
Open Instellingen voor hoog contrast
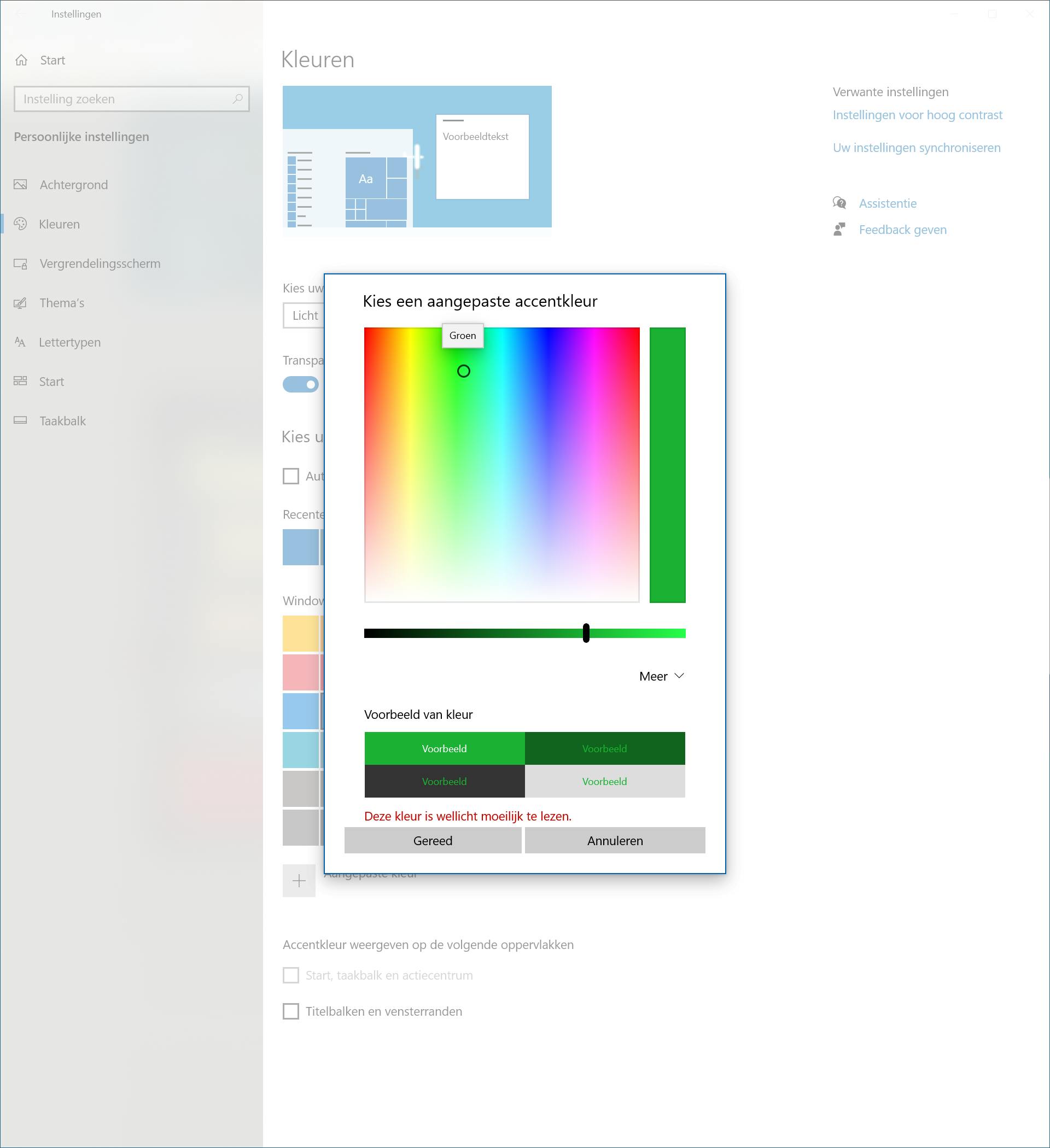(x=917, y=114)
